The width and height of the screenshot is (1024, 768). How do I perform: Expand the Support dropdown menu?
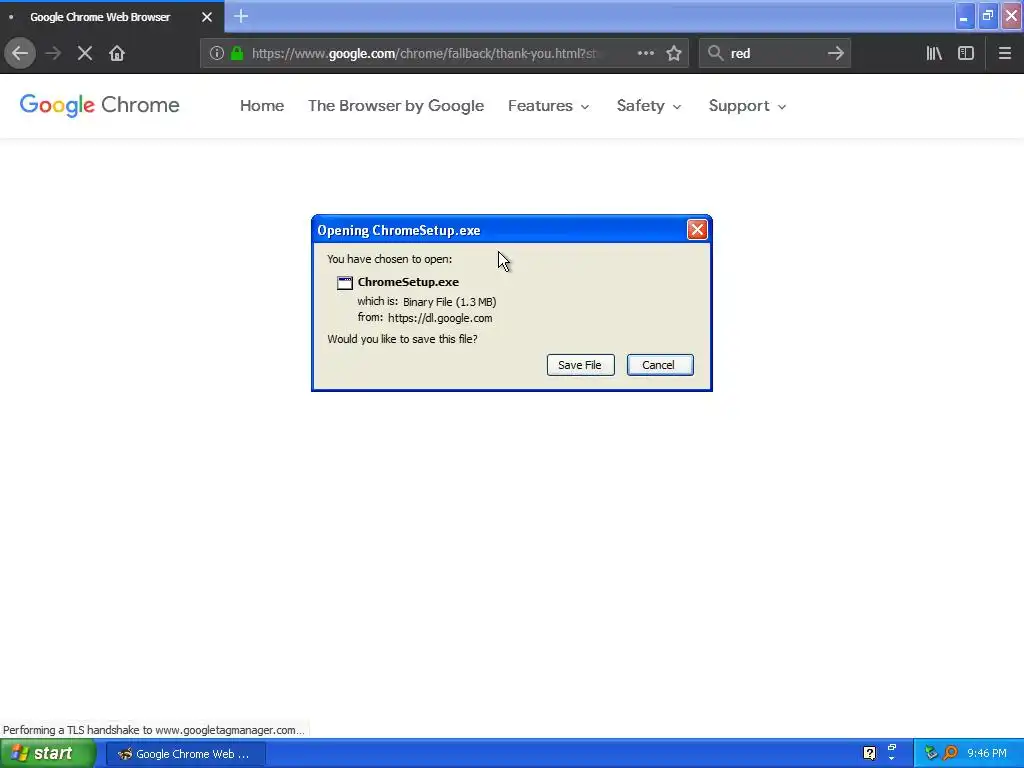pos(747,106)
